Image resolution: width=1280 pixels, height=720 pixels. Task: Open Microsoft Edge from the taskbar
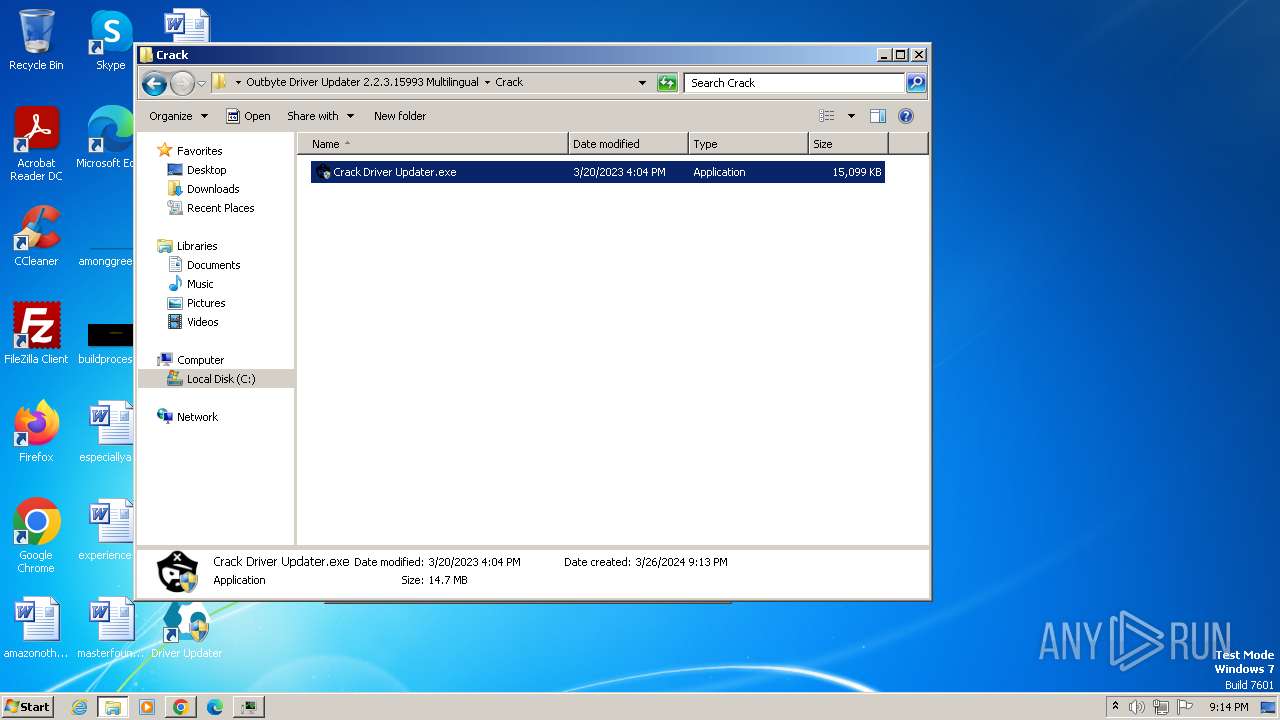tap(215, 707)
